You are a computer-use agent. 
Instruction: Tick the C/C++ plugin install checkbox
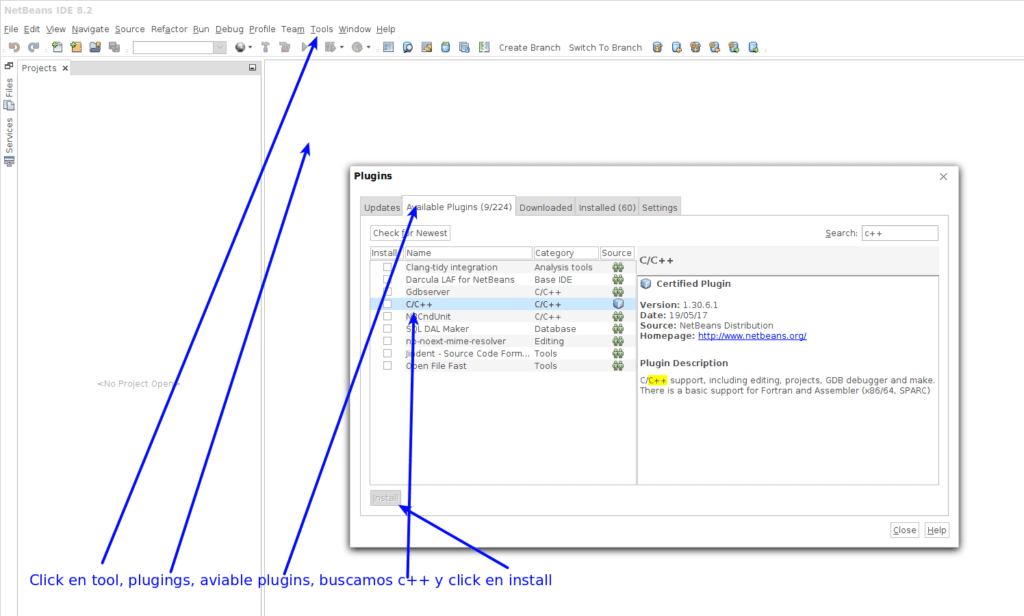[387, 304]
